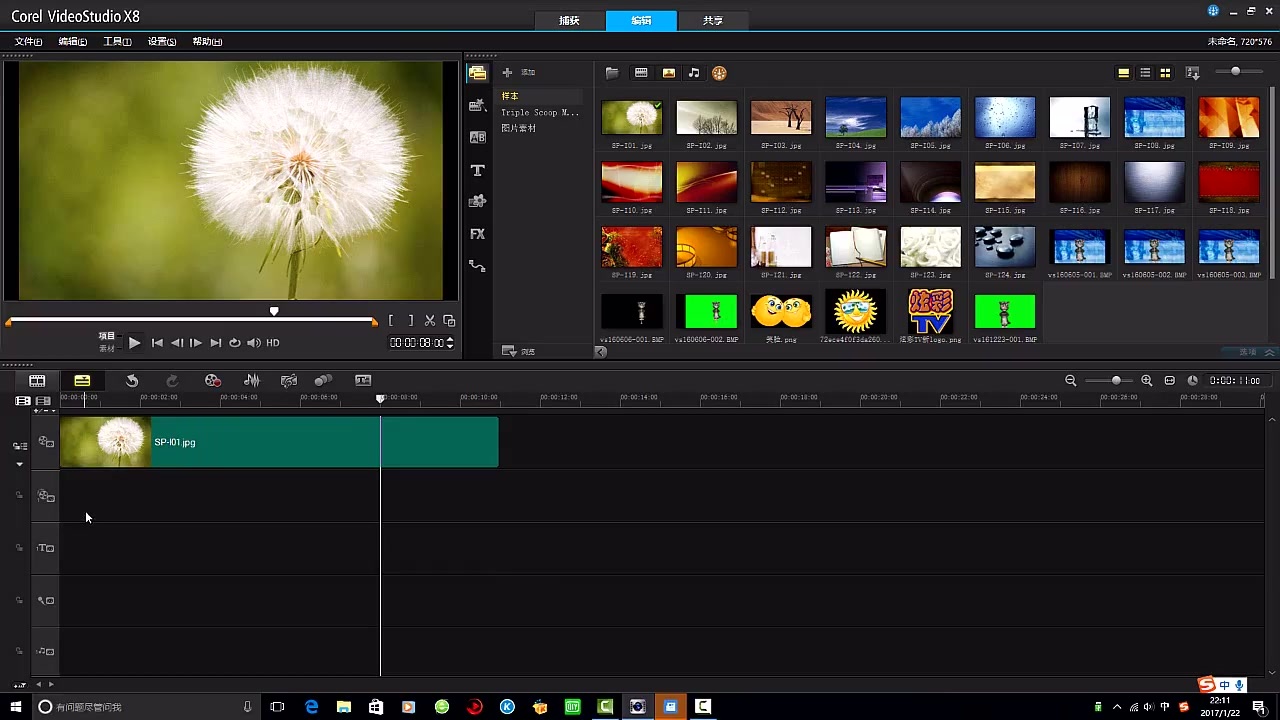Switch to the 捕获 tab
Screen dimensions: 1280x720
(569, 20)
